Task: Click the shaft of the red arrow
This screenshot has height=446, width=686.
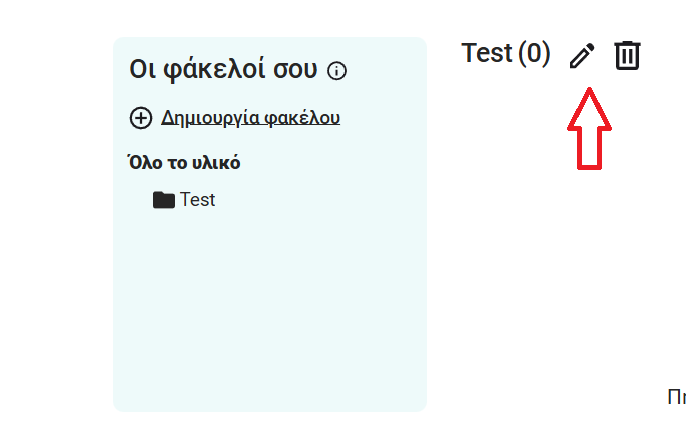Action: click(x=588, y=147)
